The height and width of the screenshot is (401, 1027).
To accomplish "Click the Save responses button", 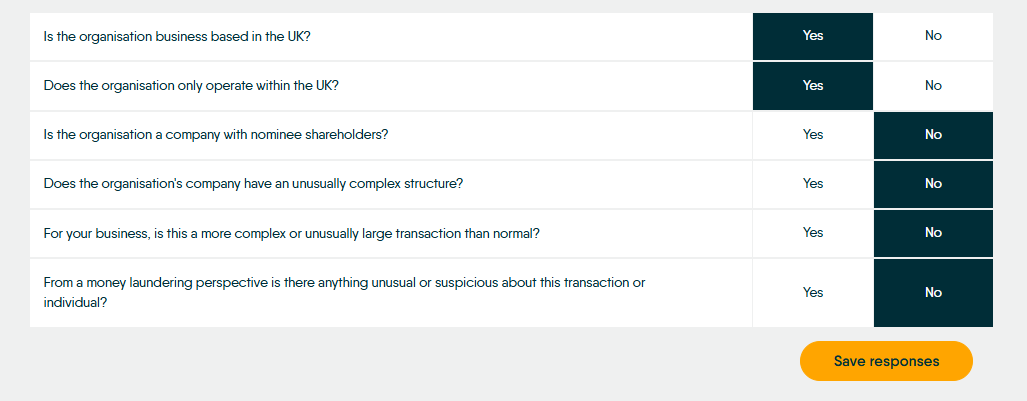I will point(886,361).
